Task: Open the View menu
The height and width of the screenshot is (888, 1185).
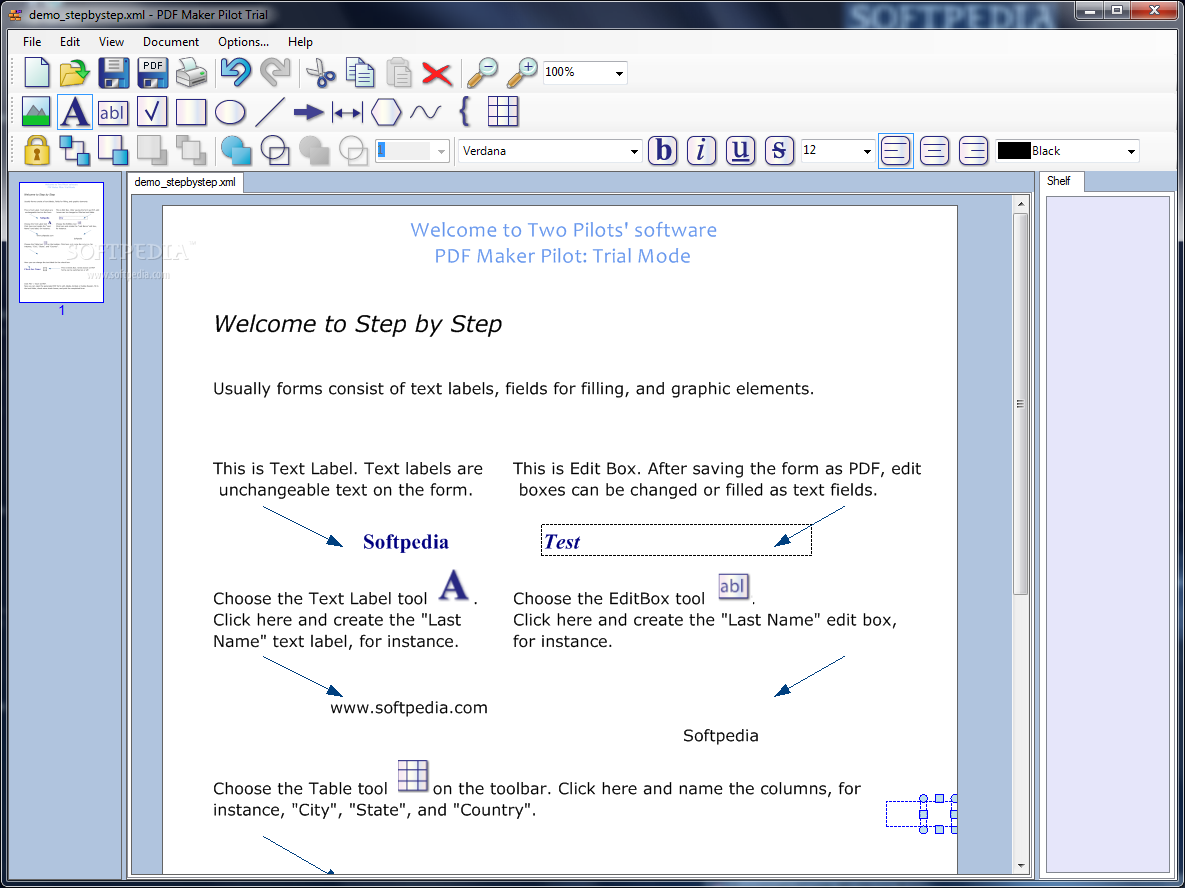Action: coord(111,42)
